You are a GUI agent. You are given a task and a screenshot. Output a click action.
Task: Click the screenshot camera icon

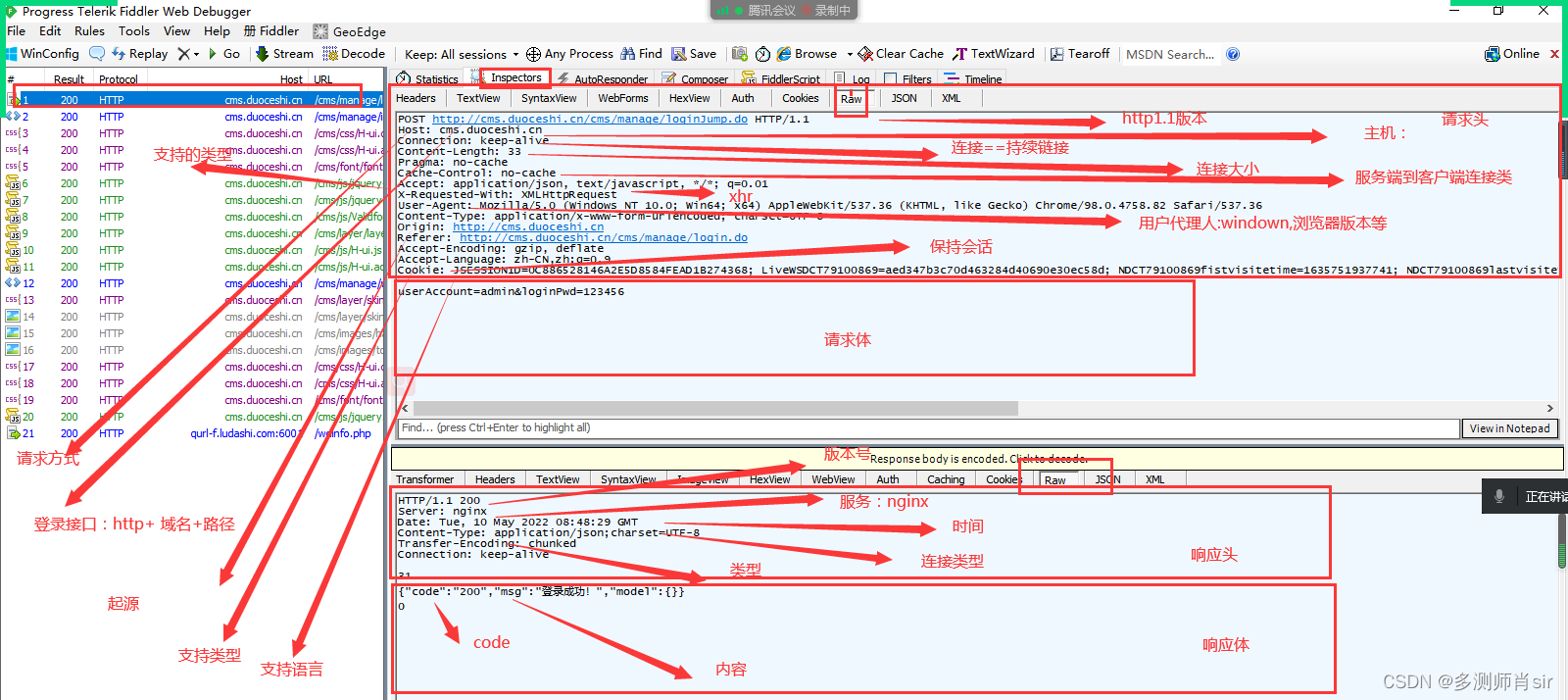pos(740,54)
